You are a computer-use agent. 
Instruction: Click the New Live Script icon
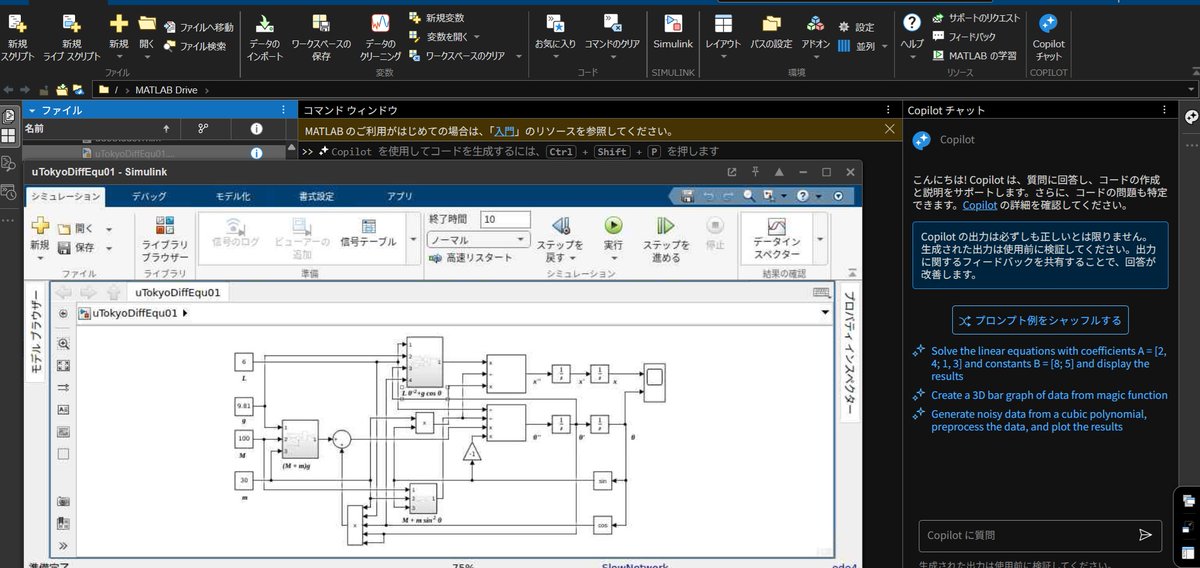71,23
